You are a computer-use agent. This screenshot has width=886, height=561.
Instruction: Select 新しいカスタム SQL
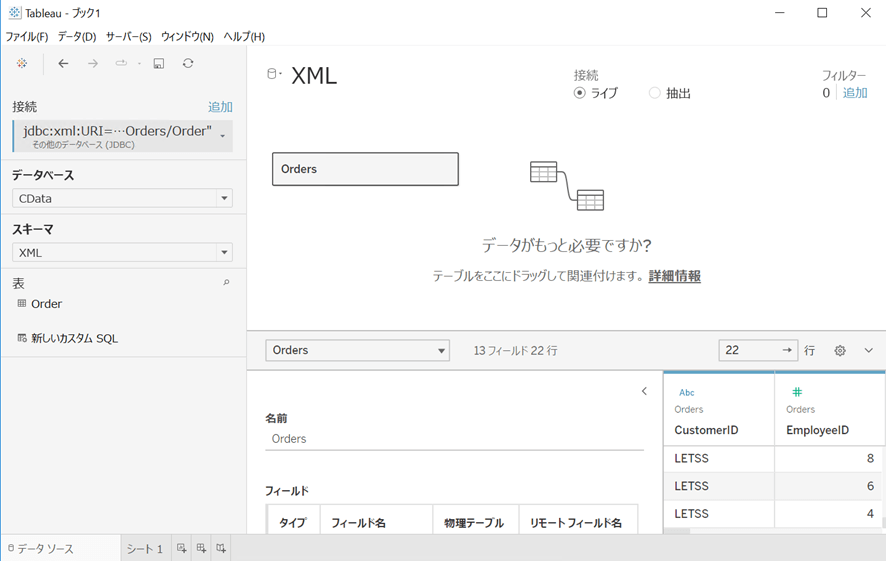(x=74, y=338)
